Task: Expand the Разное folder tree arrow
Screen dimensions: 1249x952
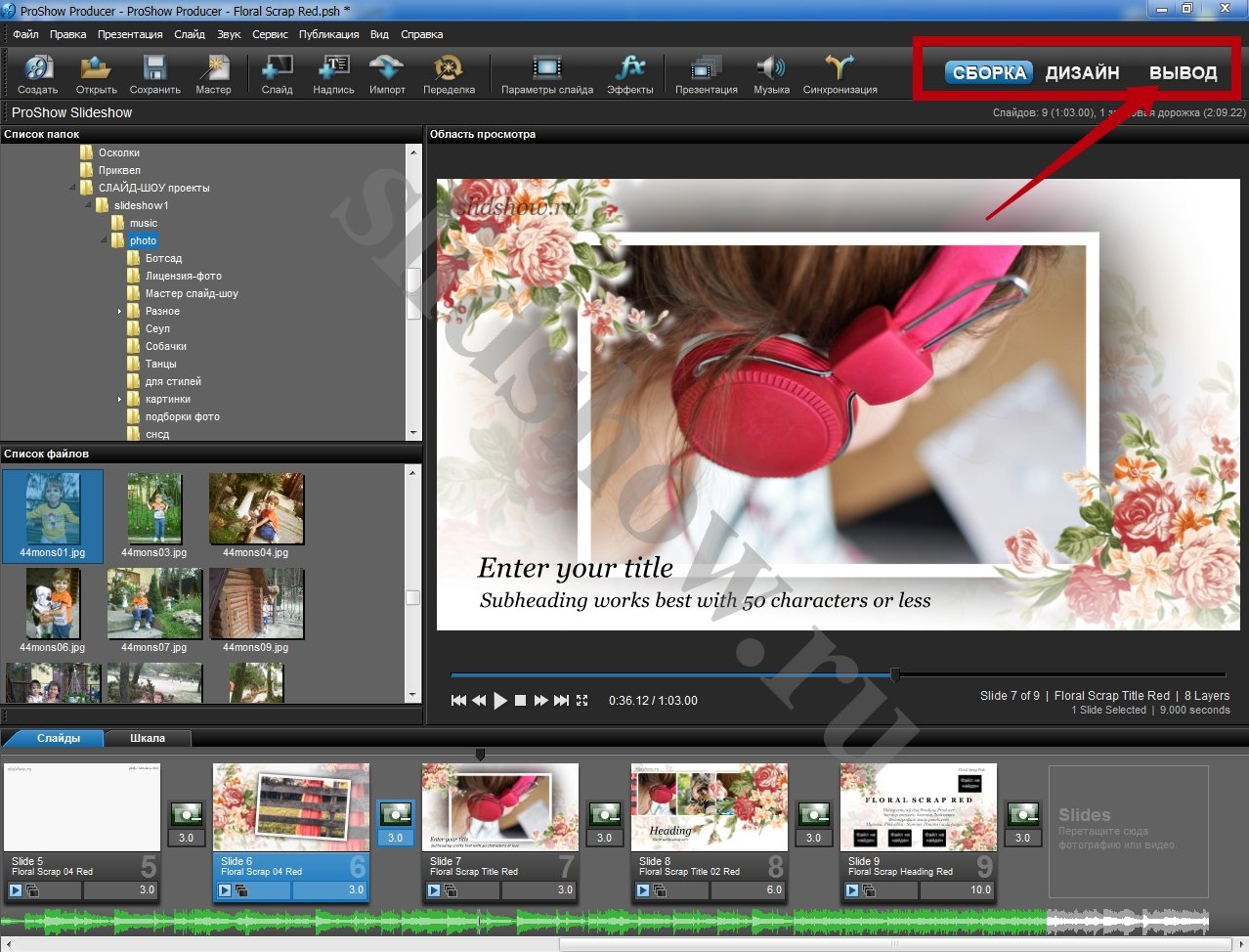Action: (x=120, y=311)
